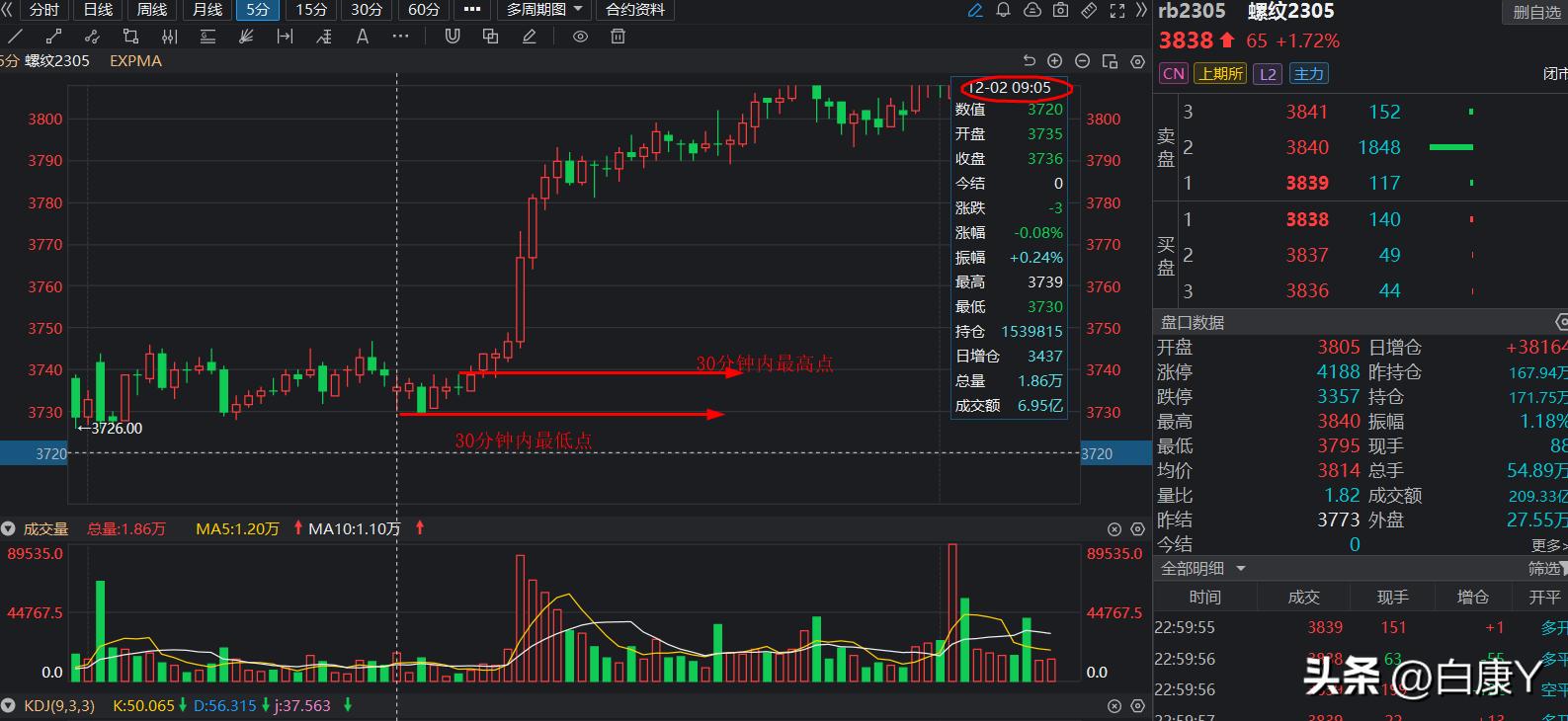
Task: Toggle drawings visibility eye icon
Action: [x=580, y=37]
